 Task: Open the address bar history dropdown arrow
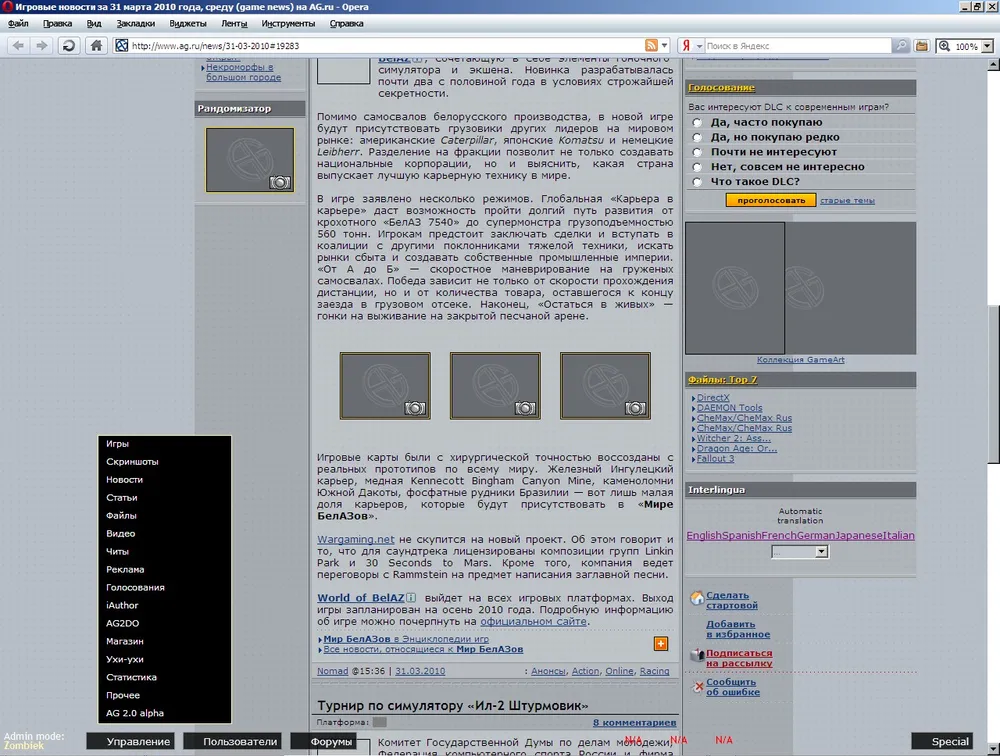666,45
